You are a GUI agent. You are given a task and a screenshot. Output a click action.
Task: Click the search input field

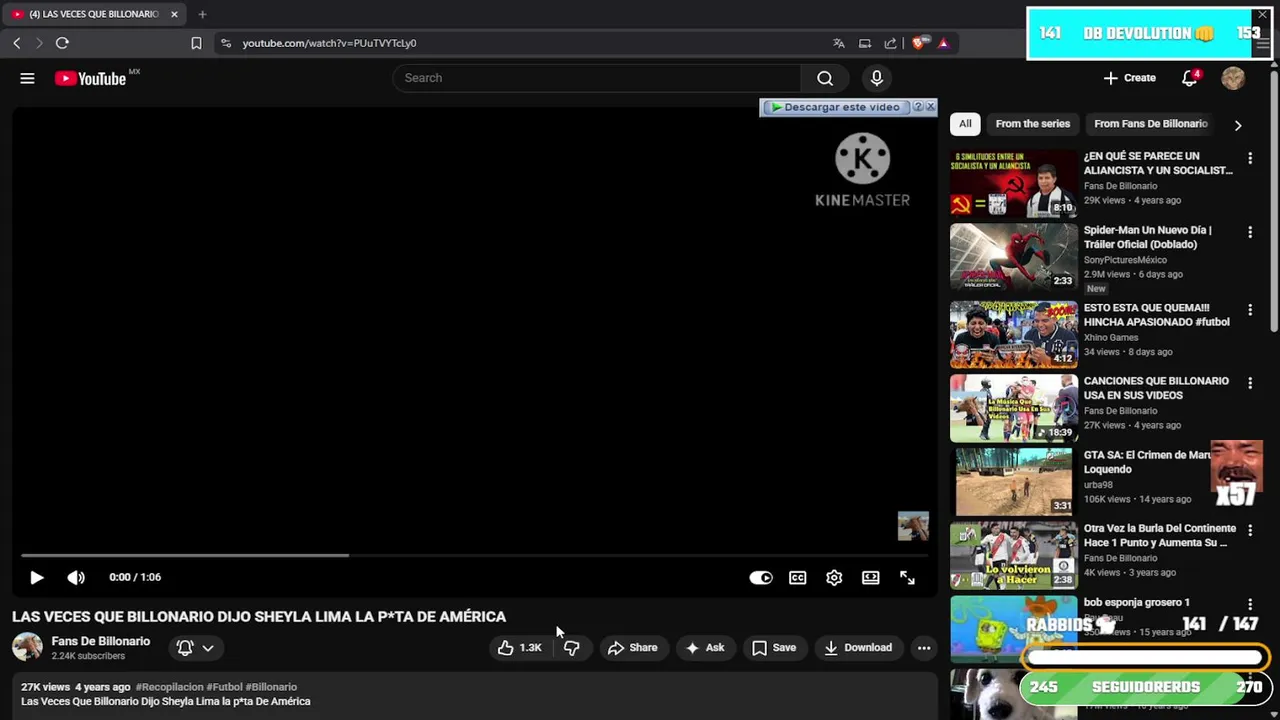coord(597,78)
